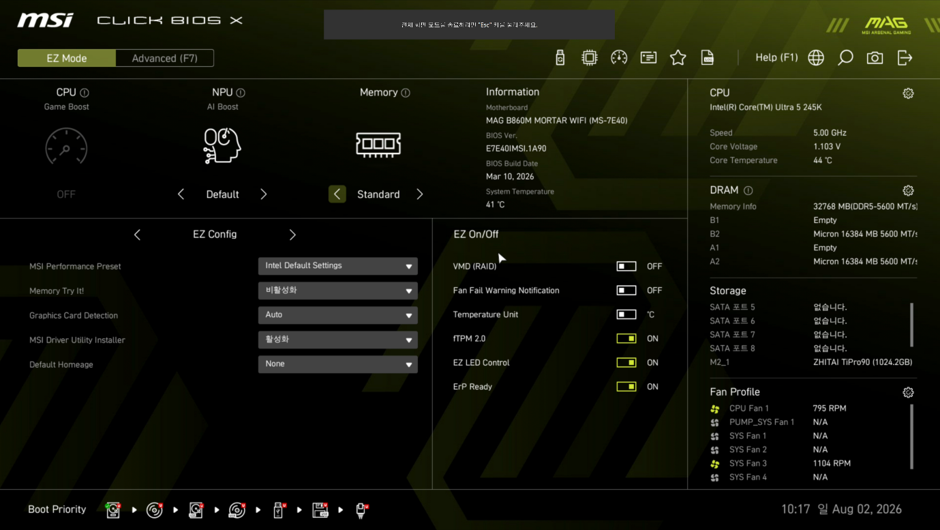The image size is (940, 530).
Task: Click DRAM slot 'B2' row
Action: point(814,234)
